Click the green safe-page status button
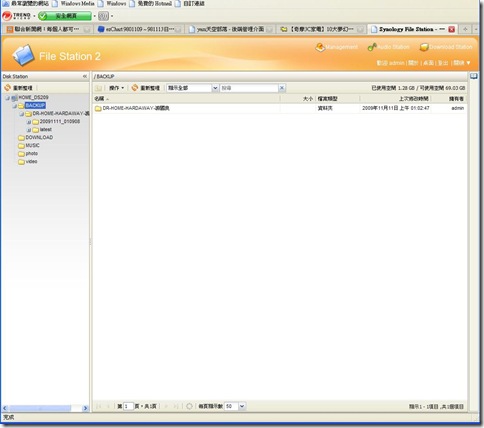Image resolution: width=484 pixels, height=428 pixels. [x=65, y=16]
